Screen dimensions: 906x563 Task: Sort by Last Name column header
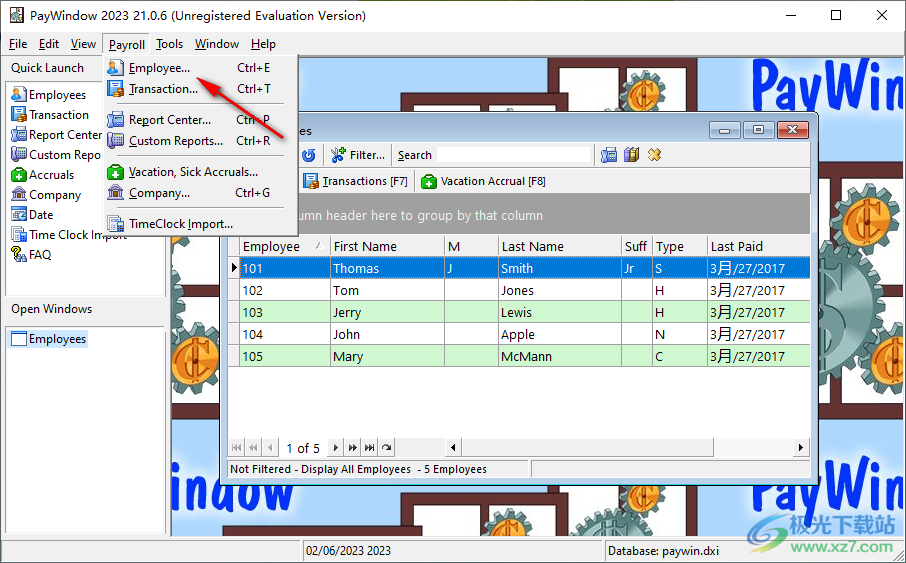[x=559, y=246]
